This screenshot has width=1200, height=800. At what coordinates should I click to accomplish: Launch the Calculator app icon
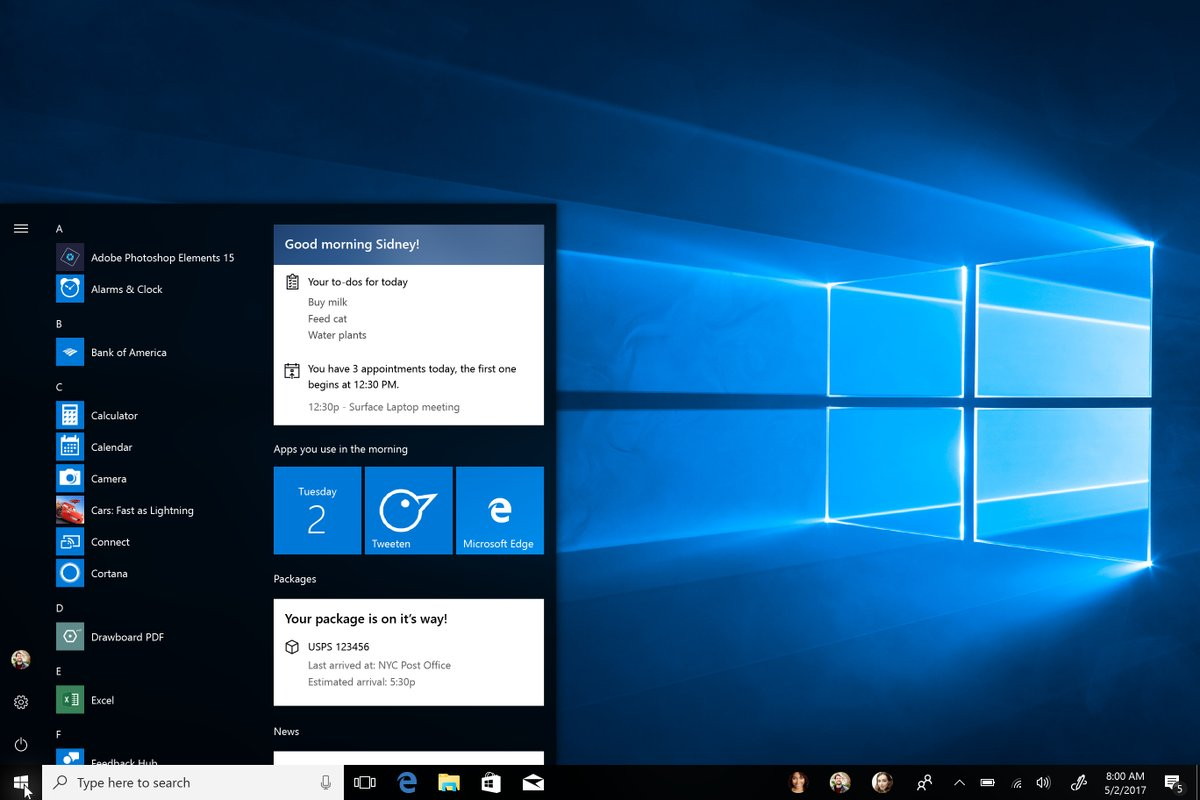pyautogui.click(x=70, y=415)
